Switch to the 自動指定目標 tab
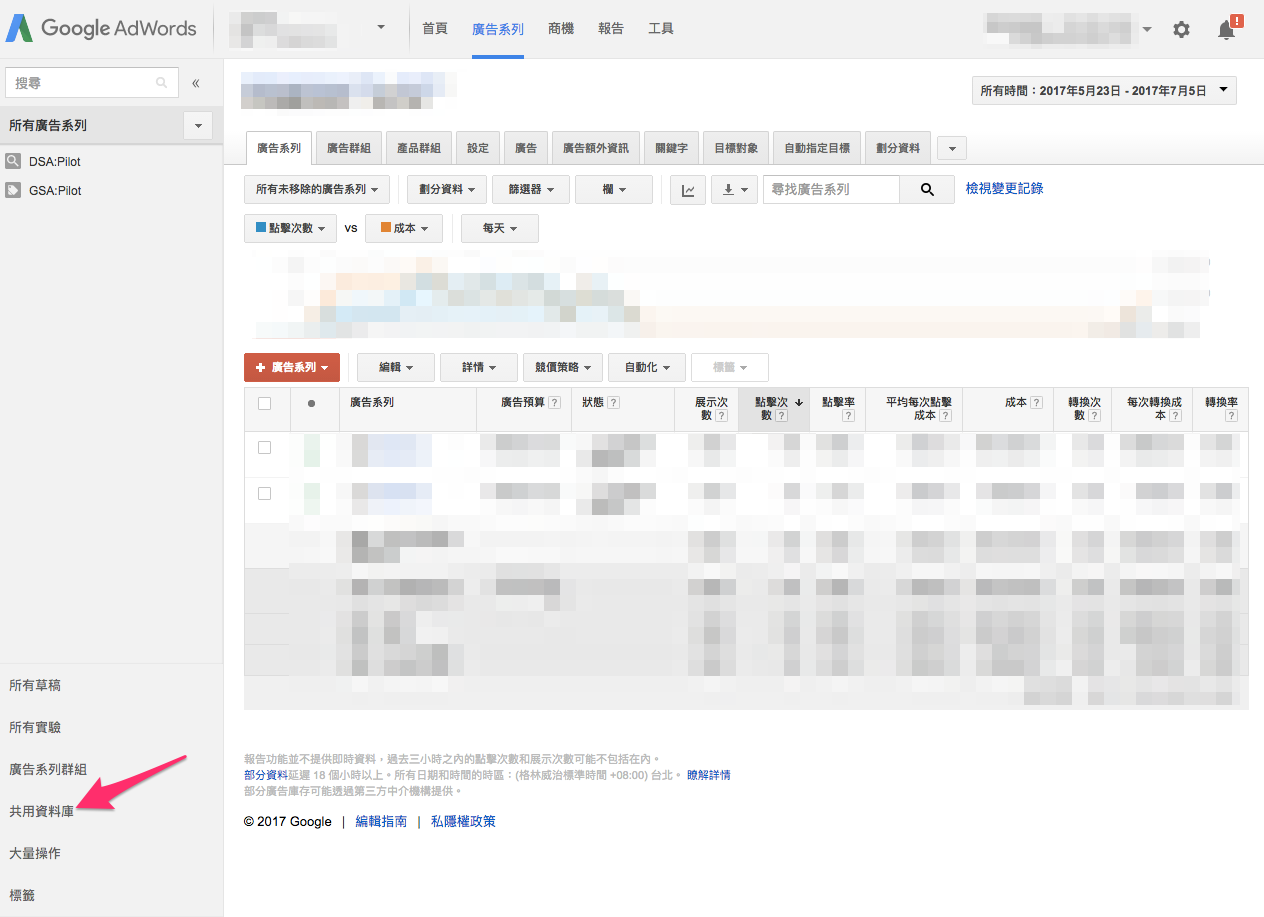 817,148
